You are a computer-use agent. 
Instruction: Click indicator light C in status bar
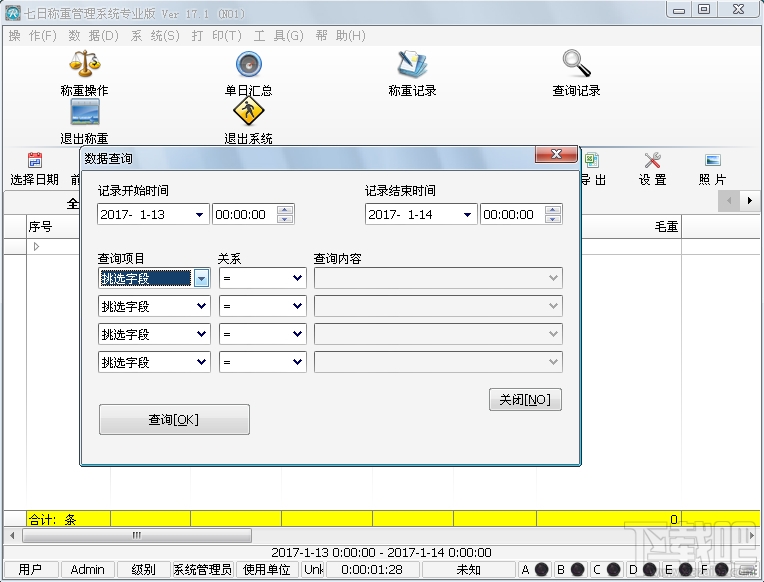tap(613, 569)
